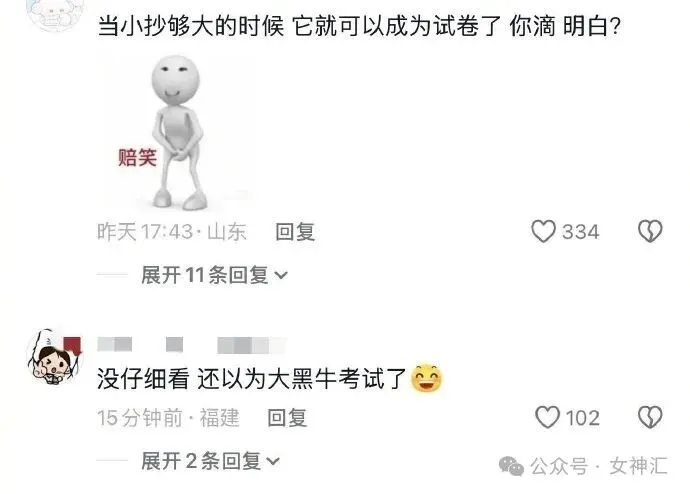Like the comment with 102 likes
Image resolution: width=690 pixels, height=494 pixels.
click(x=547, y=417)
